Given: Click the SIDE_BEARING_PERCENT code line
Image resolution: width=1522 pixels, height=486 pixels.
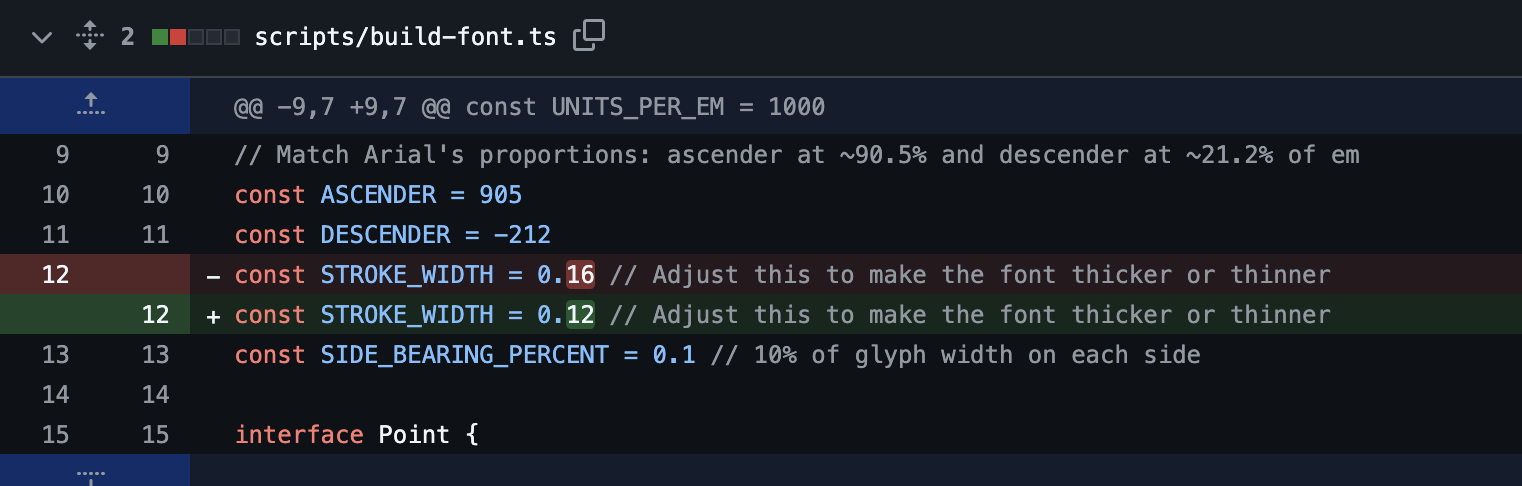Looking at the screenshot, I should (717, 355).
